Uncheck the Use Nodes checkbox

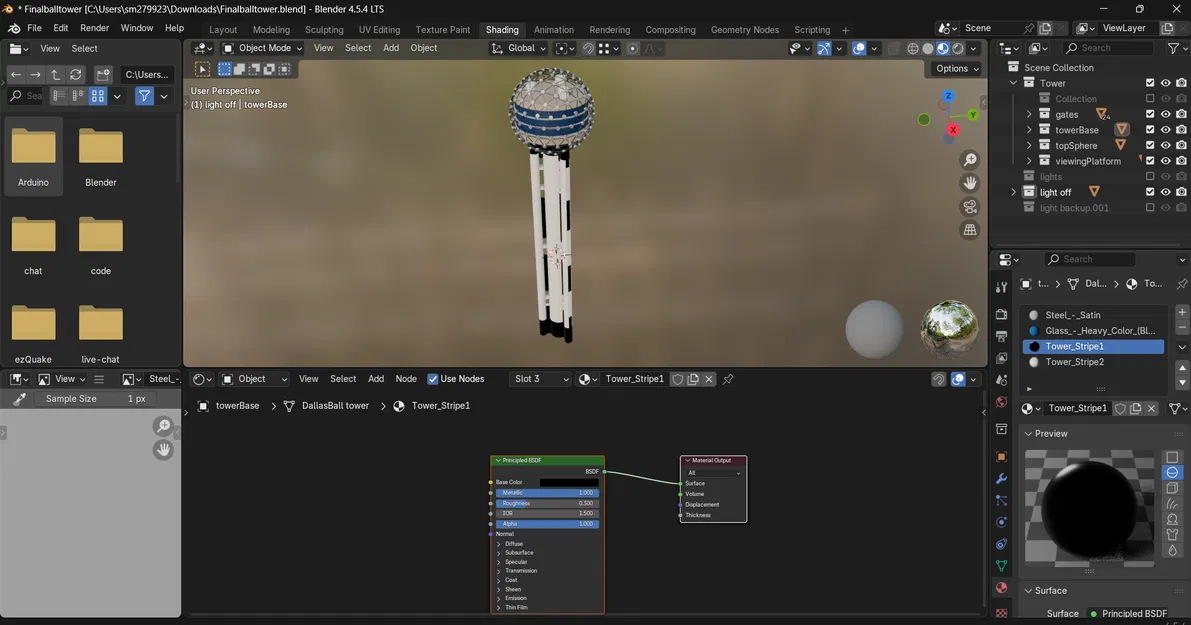coord(433,379)
